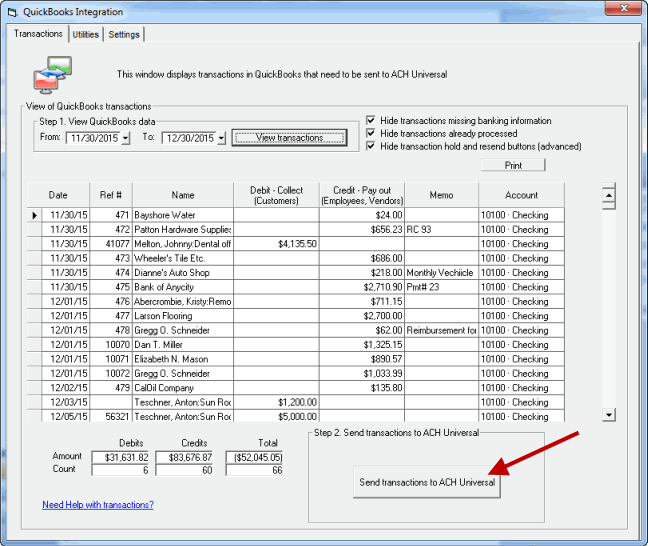This screenshot has height=546, width=648.
Task: Select the Larson Flooring name cell
Action: pyautogui.click(x=183, y=316)
